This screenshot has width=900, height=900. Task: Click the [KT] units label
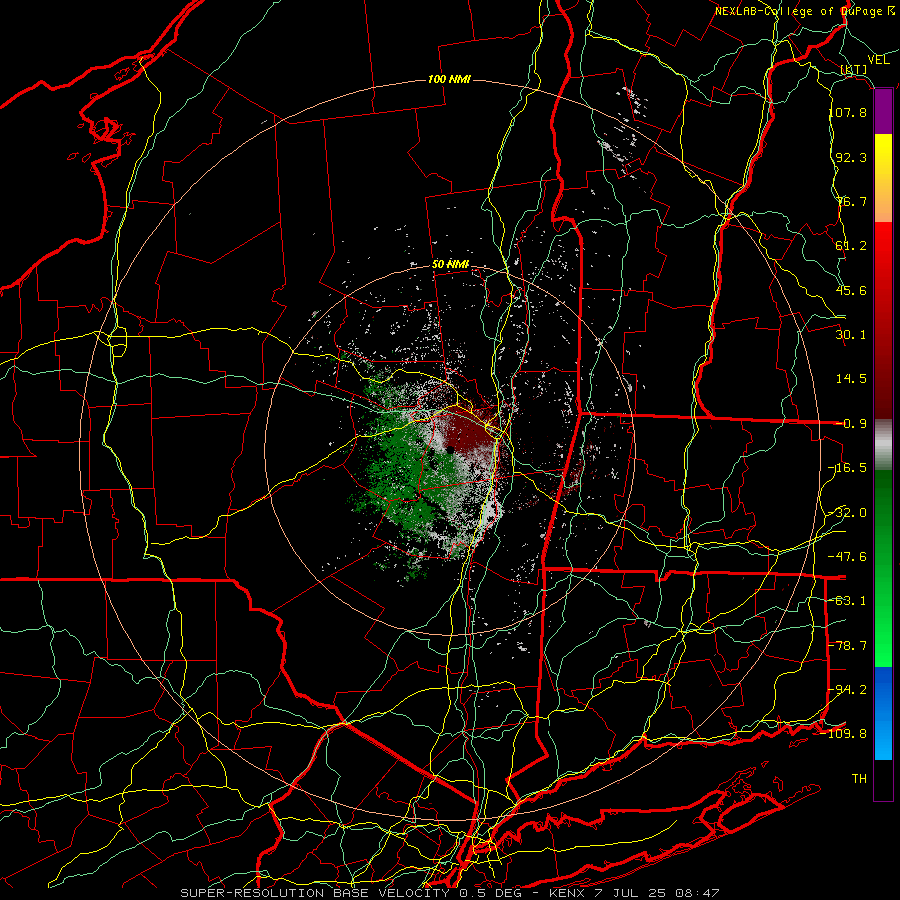point(854,69)
